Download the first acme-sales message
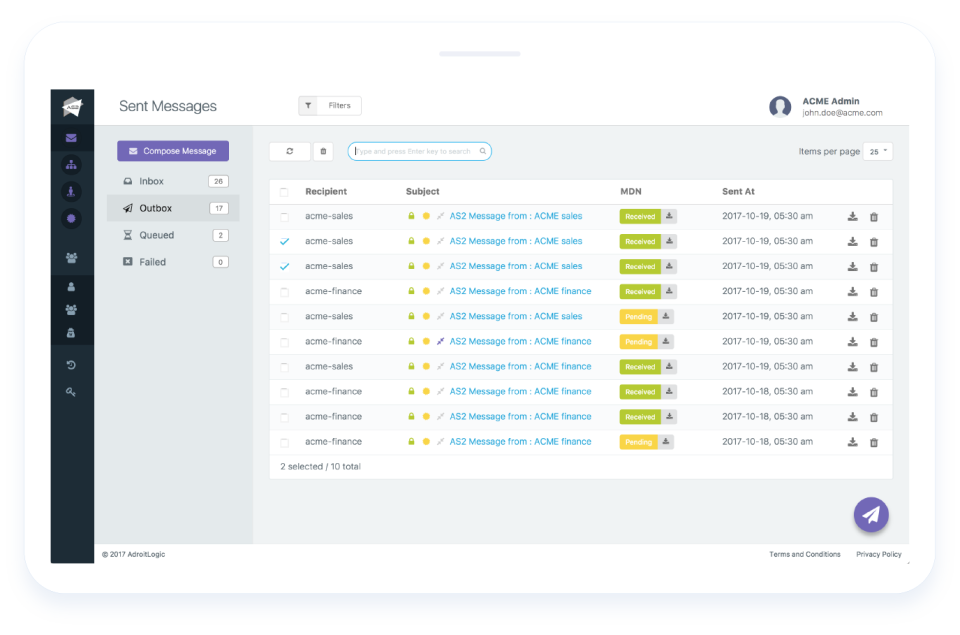 [852, 215]
